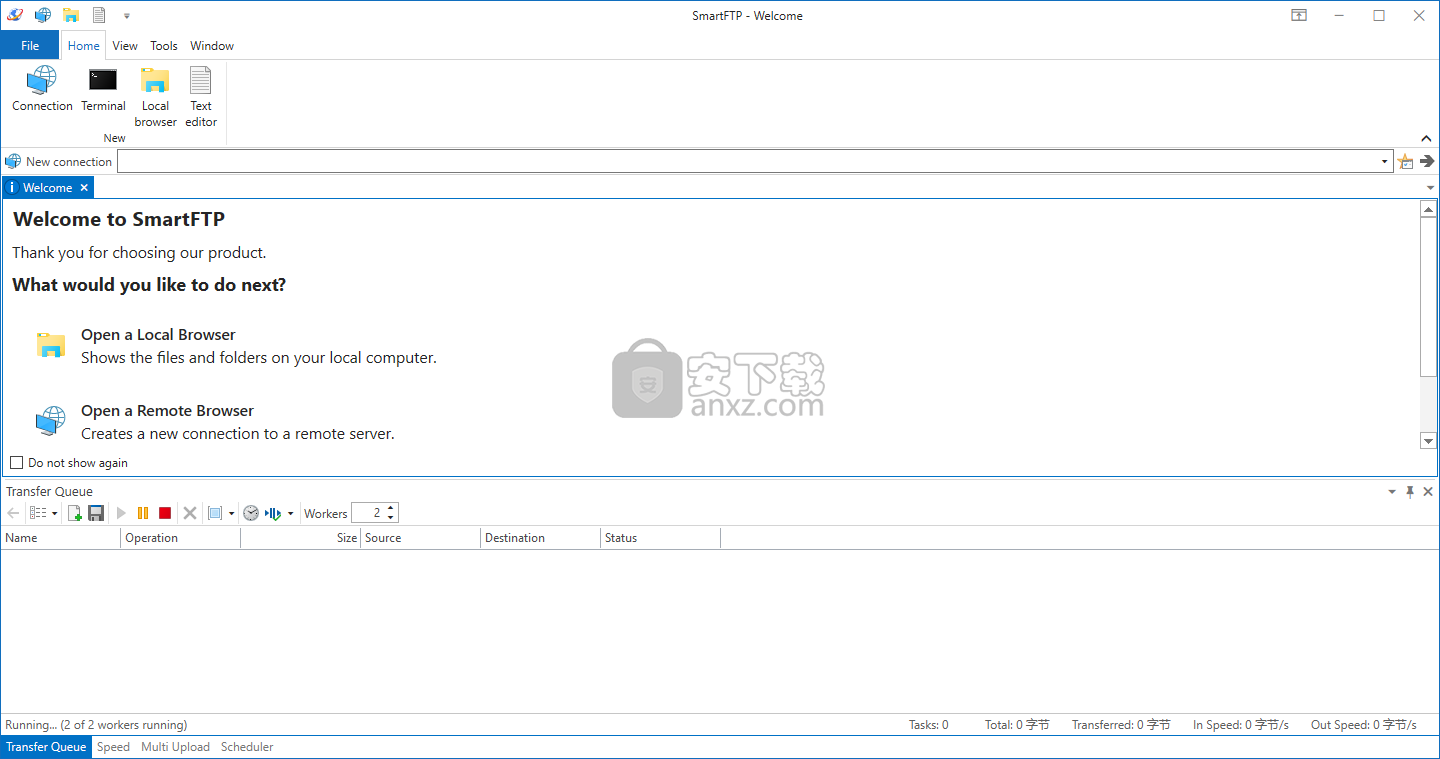Click the favorites star icon beside address bar

pyautogui.click(x=1406, y=161)
